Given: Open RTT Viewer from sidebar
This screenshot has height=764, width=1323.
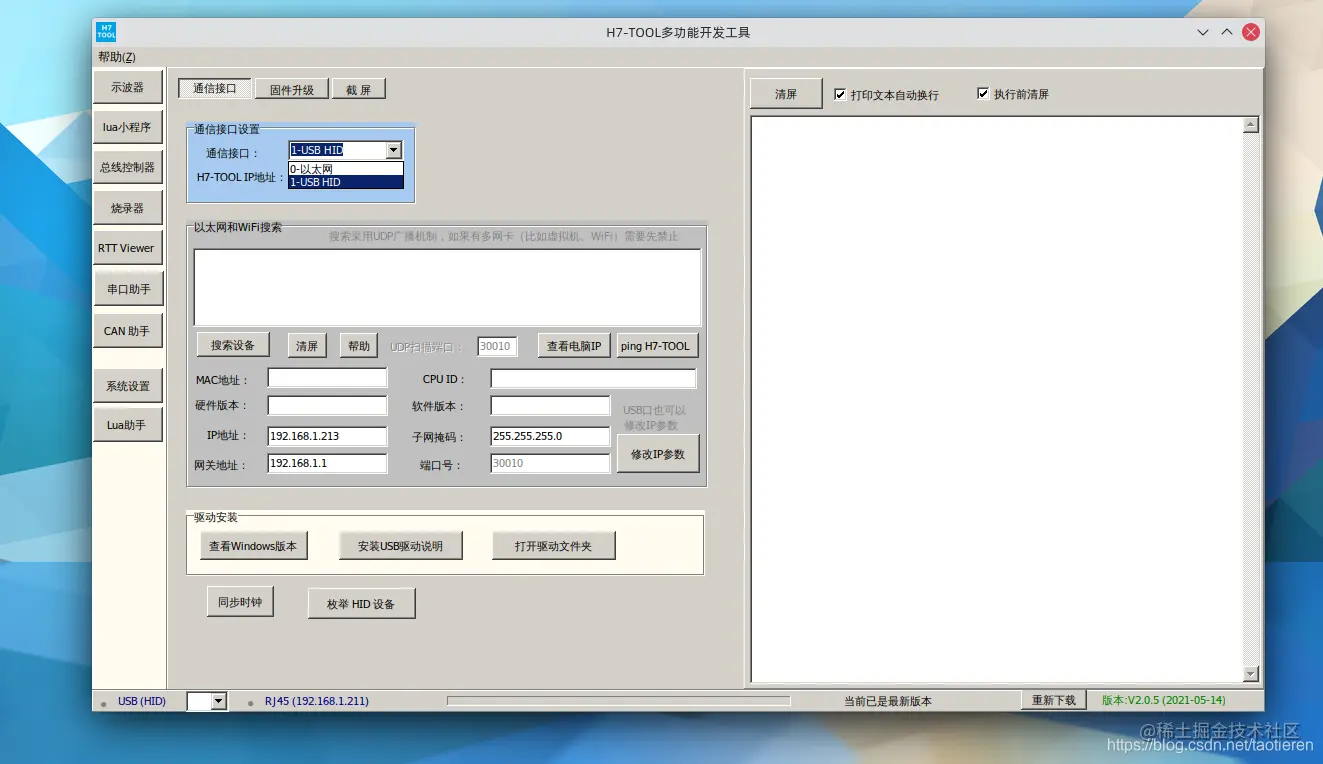Looking at the screenshot, I should 127,248.
